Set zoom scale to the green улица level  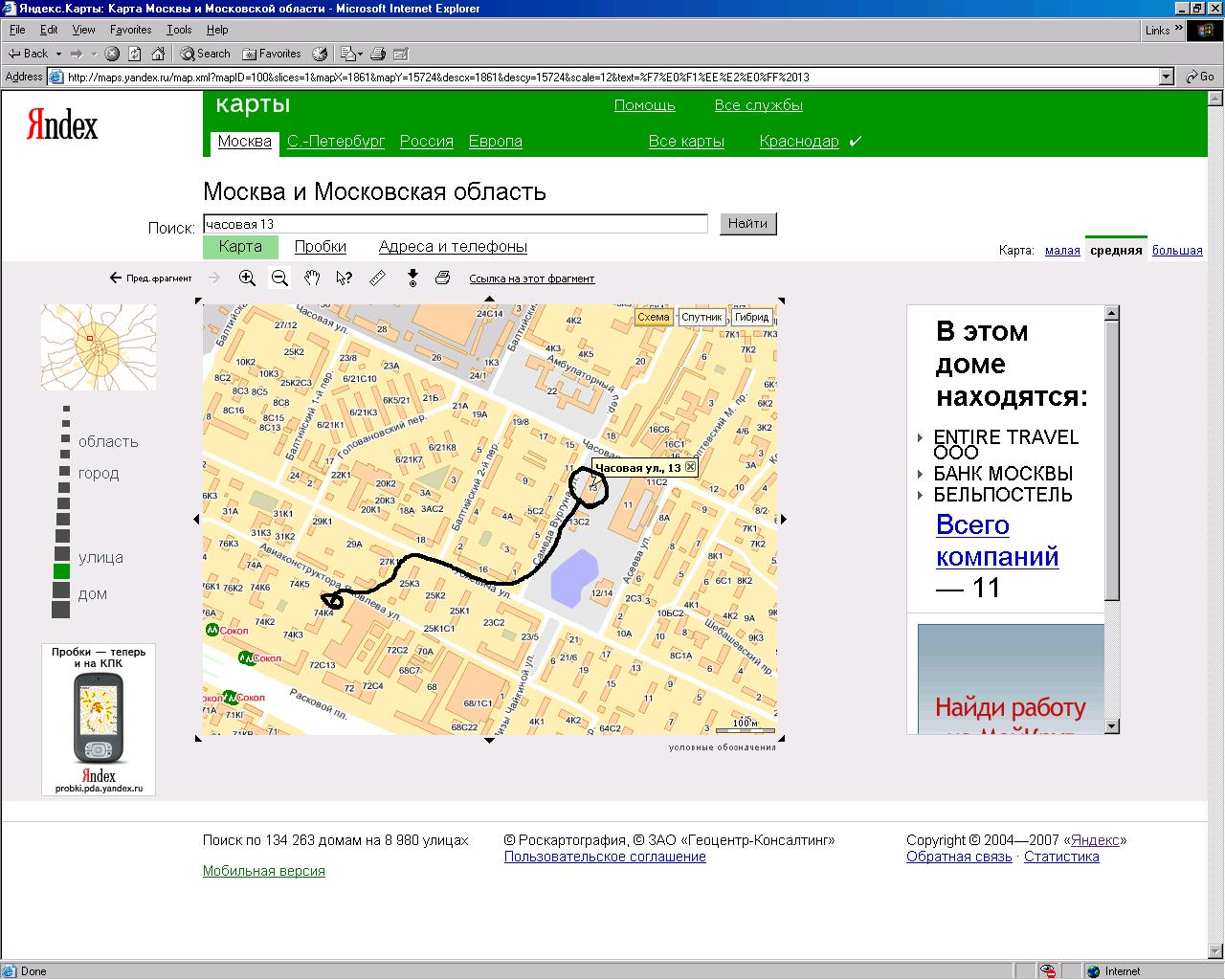[61, 571]
